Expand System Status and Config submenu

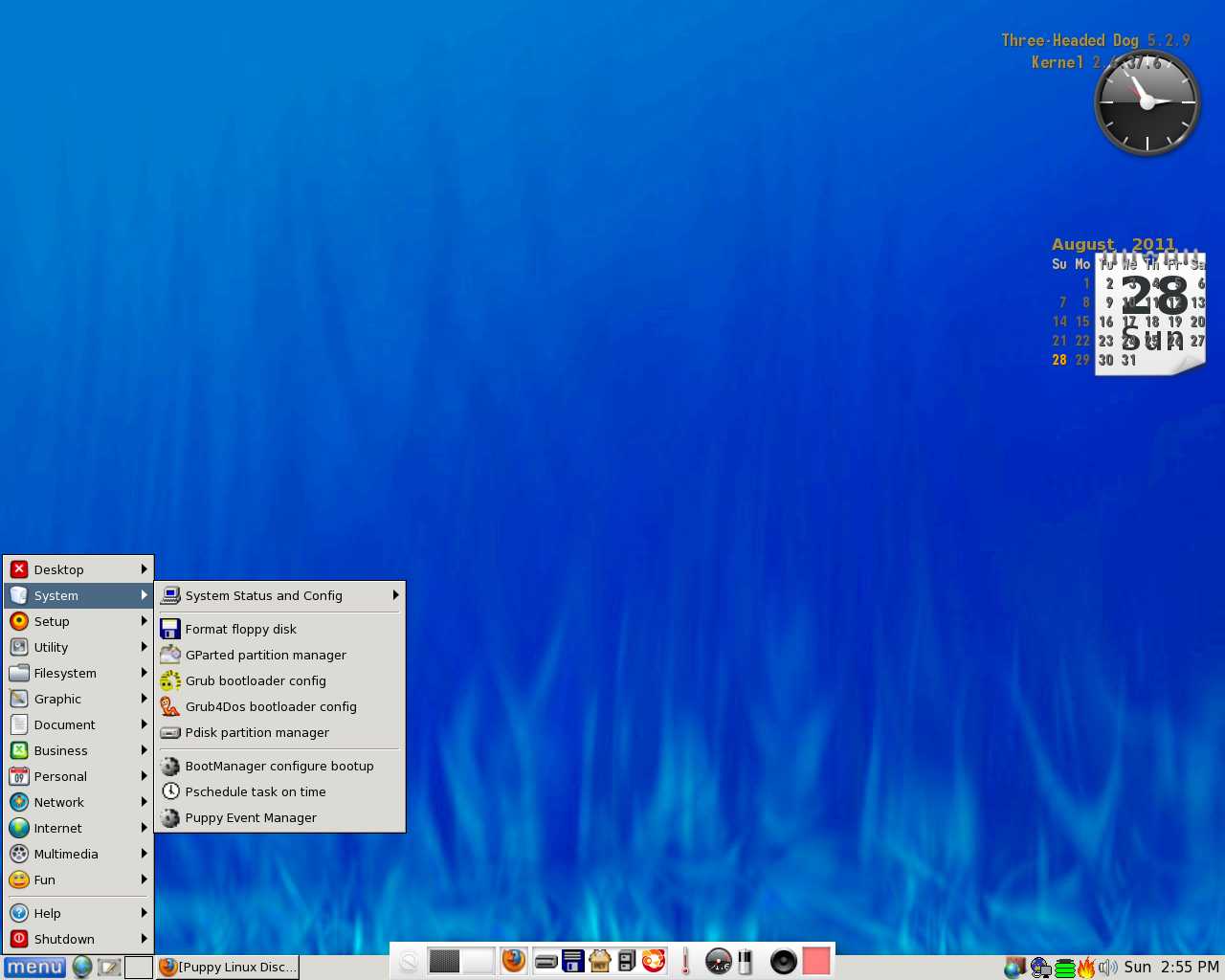pos(279,595)
